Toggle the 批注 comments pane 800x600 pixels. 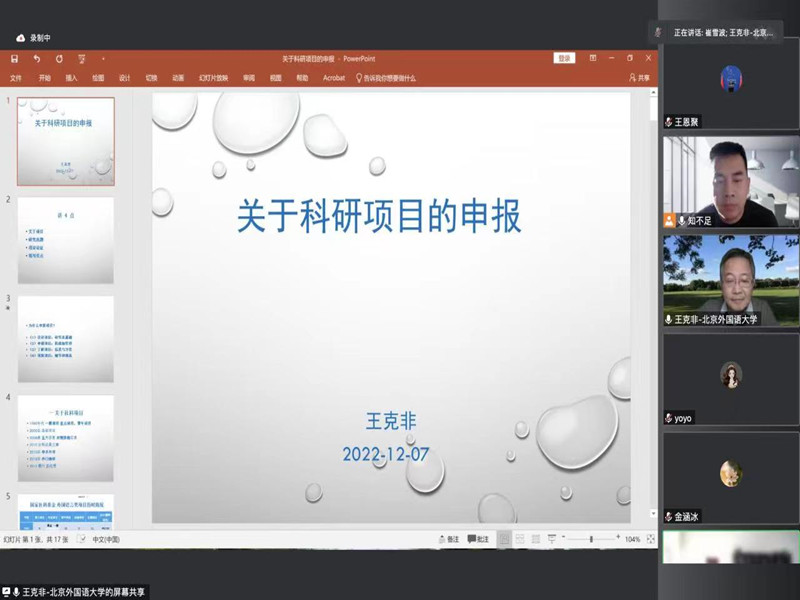coord(477,539)
